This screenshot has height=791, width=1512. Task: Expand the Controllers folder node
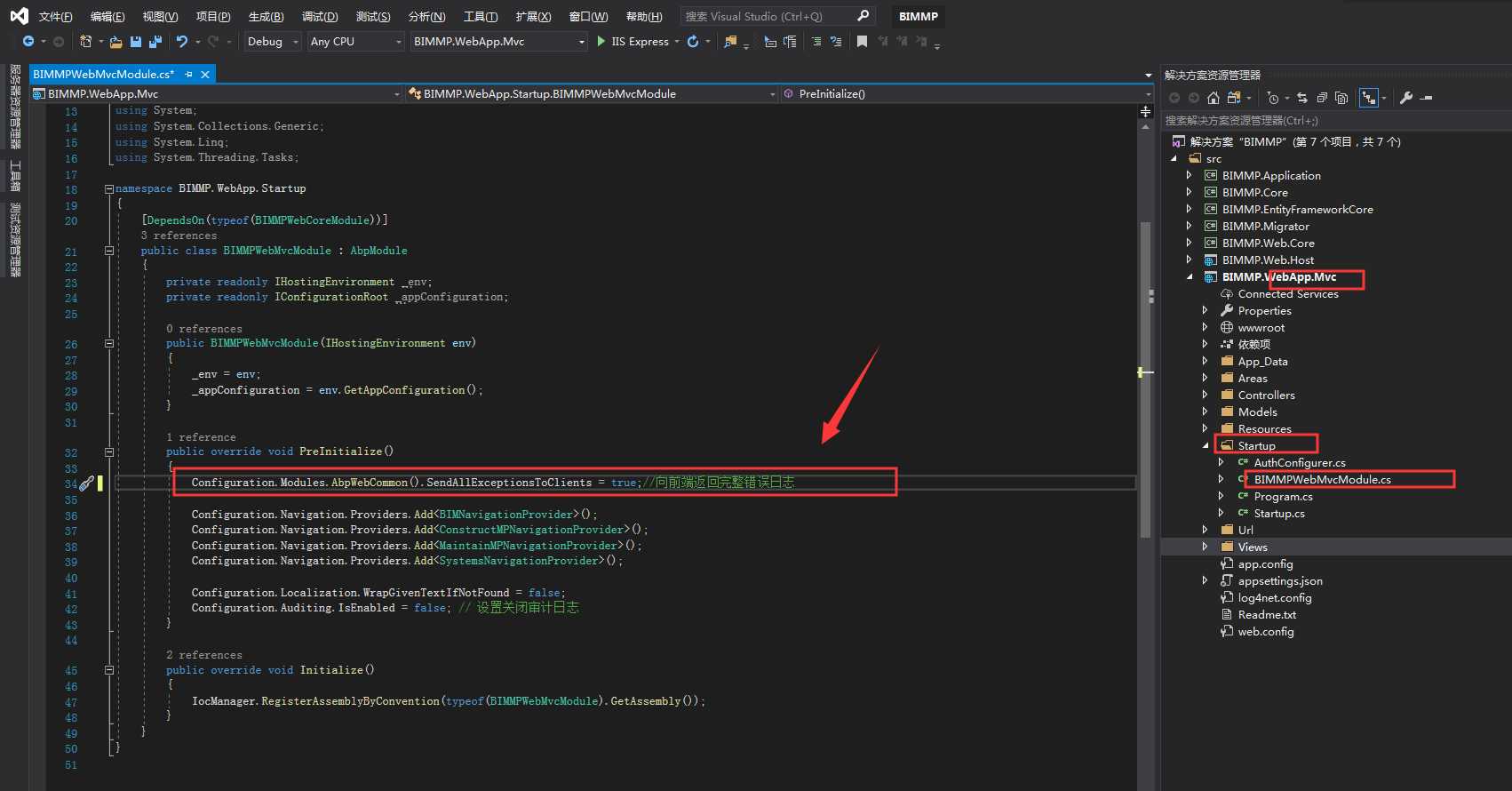(1205, 395)
